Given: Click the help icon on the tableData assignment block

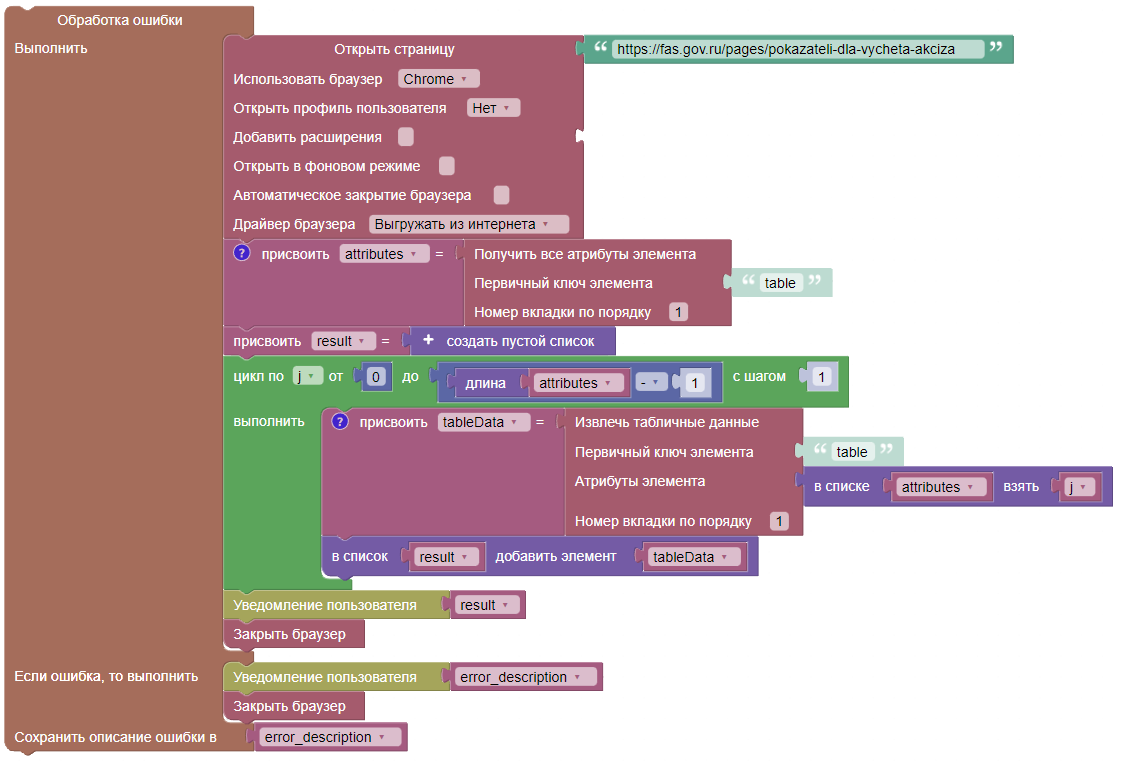Looking at the screenshot, I should tap(340, 421).
